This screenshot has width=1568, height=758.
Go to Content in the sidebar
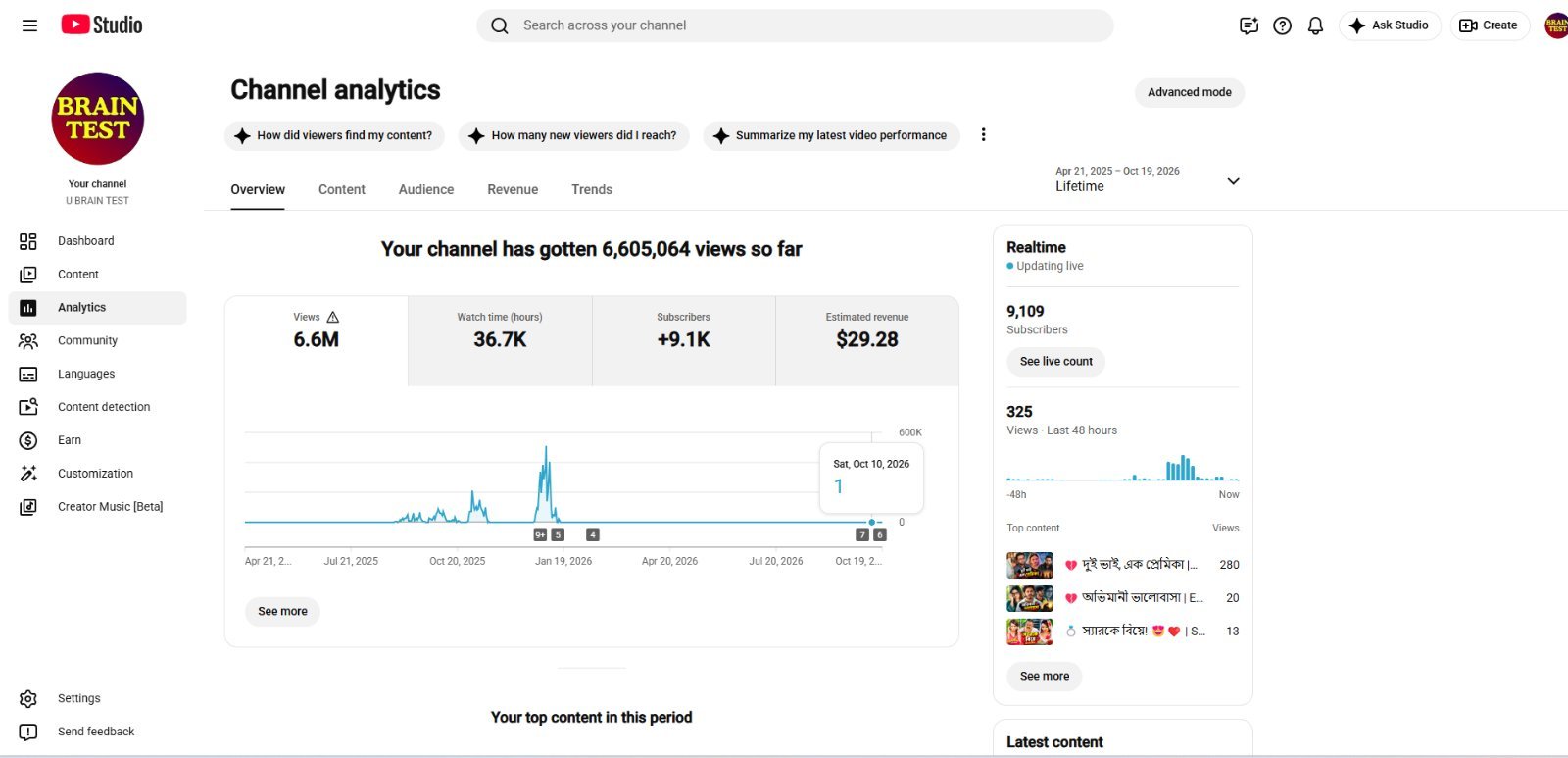click(97, 275)
